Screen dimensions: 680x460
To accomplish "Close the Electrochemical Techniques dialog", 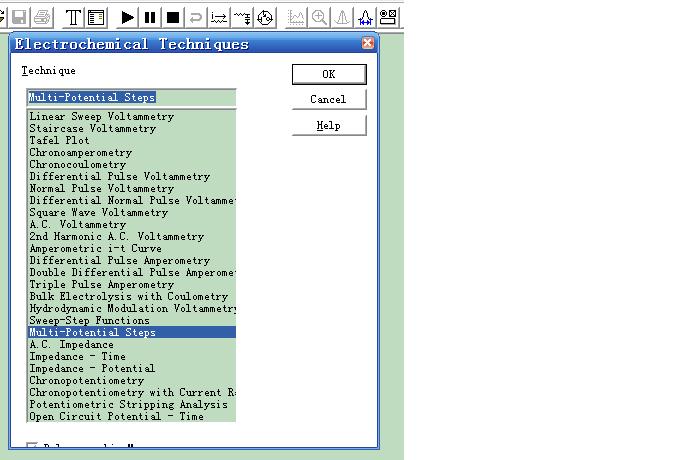I will coord(368,43).
